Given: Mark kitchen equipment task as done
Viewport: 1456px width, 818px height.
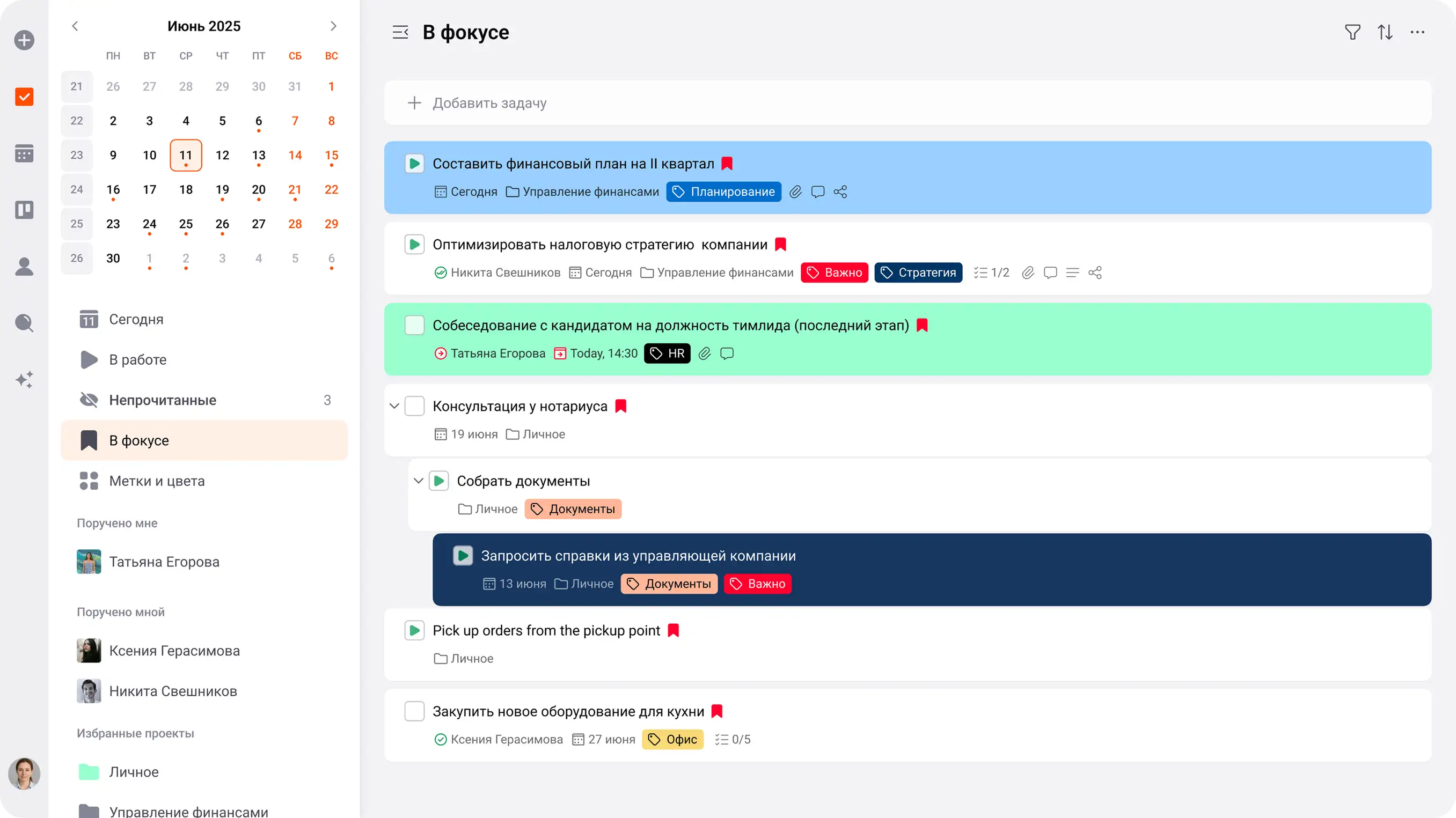Looking at the screenshot, I should pyautogui.click(x=414, y=711).
